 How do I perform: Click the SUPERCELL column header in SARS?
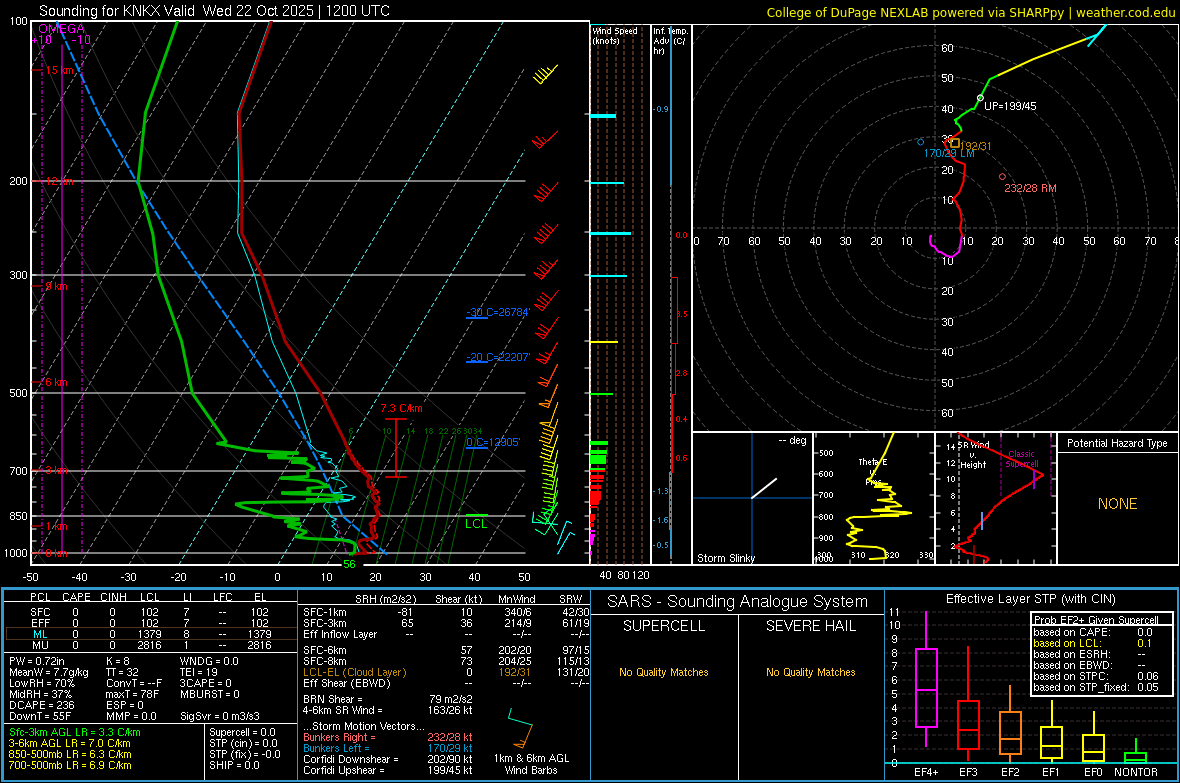664,626
